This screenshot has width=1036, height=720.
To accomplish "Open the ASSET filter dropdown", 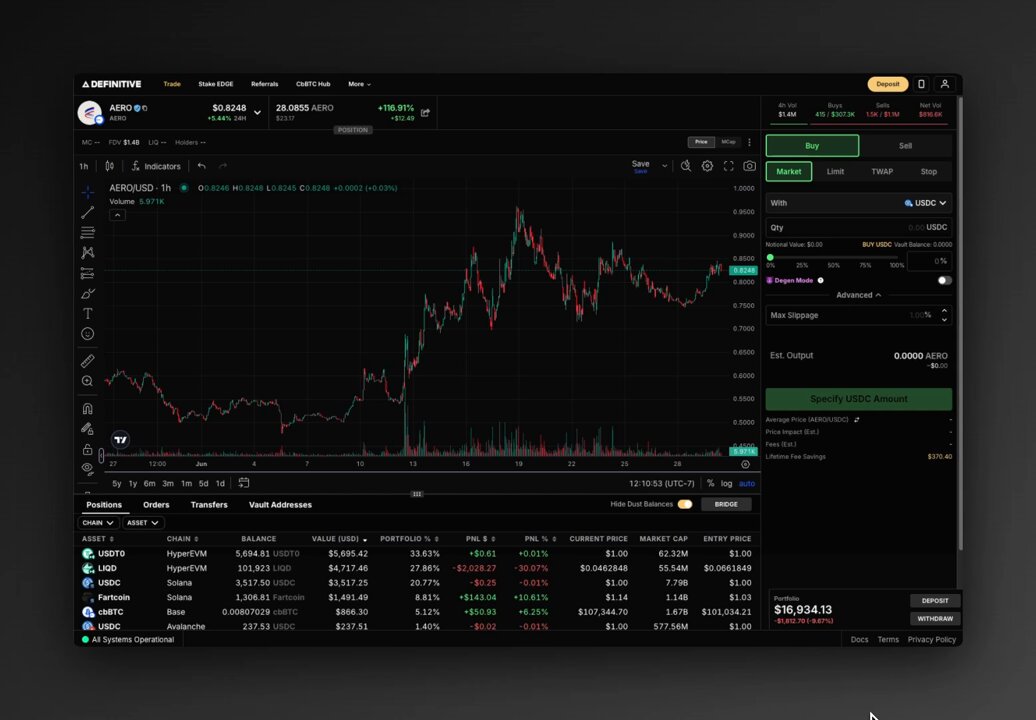I will tap(142, 522).
